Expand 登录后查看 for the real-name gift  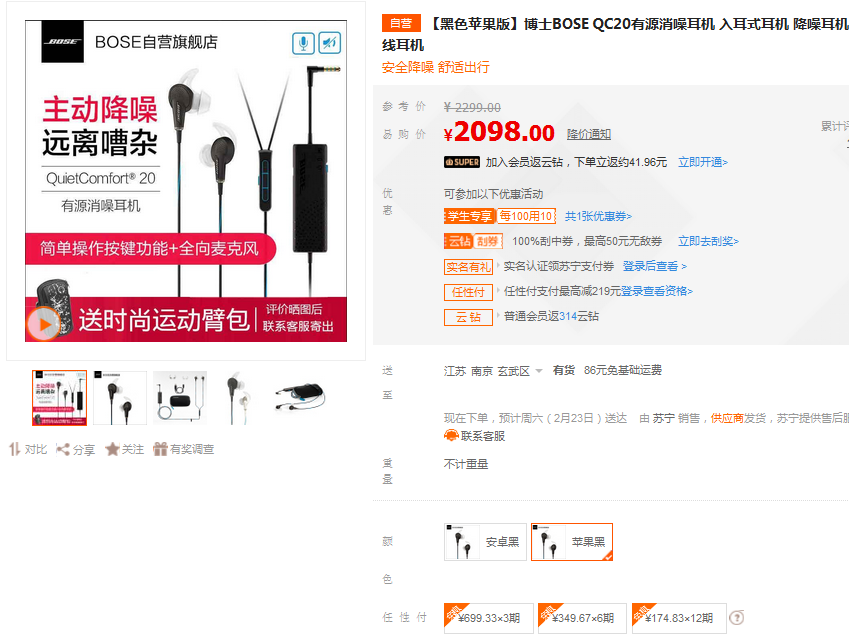655,266
